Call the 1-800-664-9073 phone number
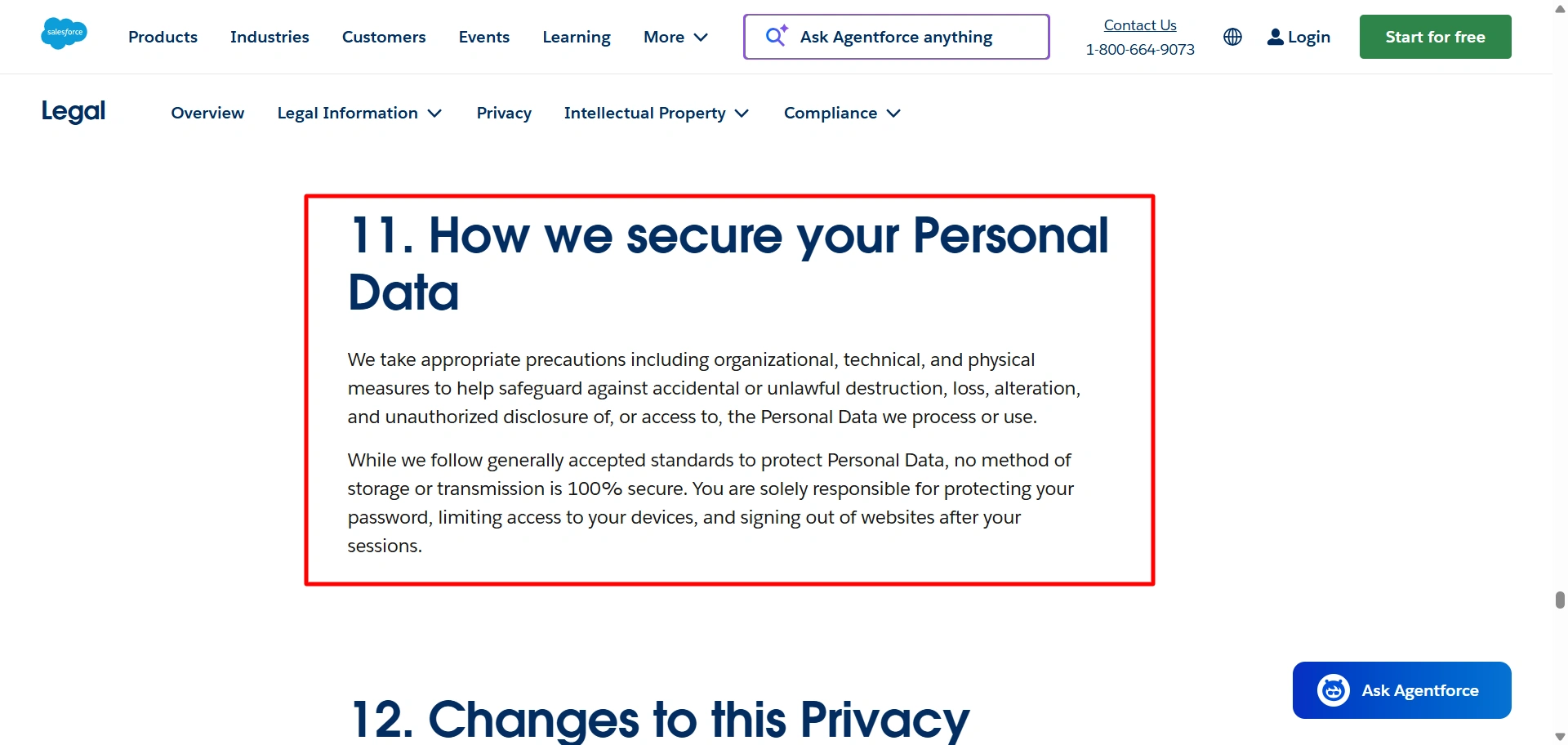This screenshot has height=745, width=1568. [1139, 50]
